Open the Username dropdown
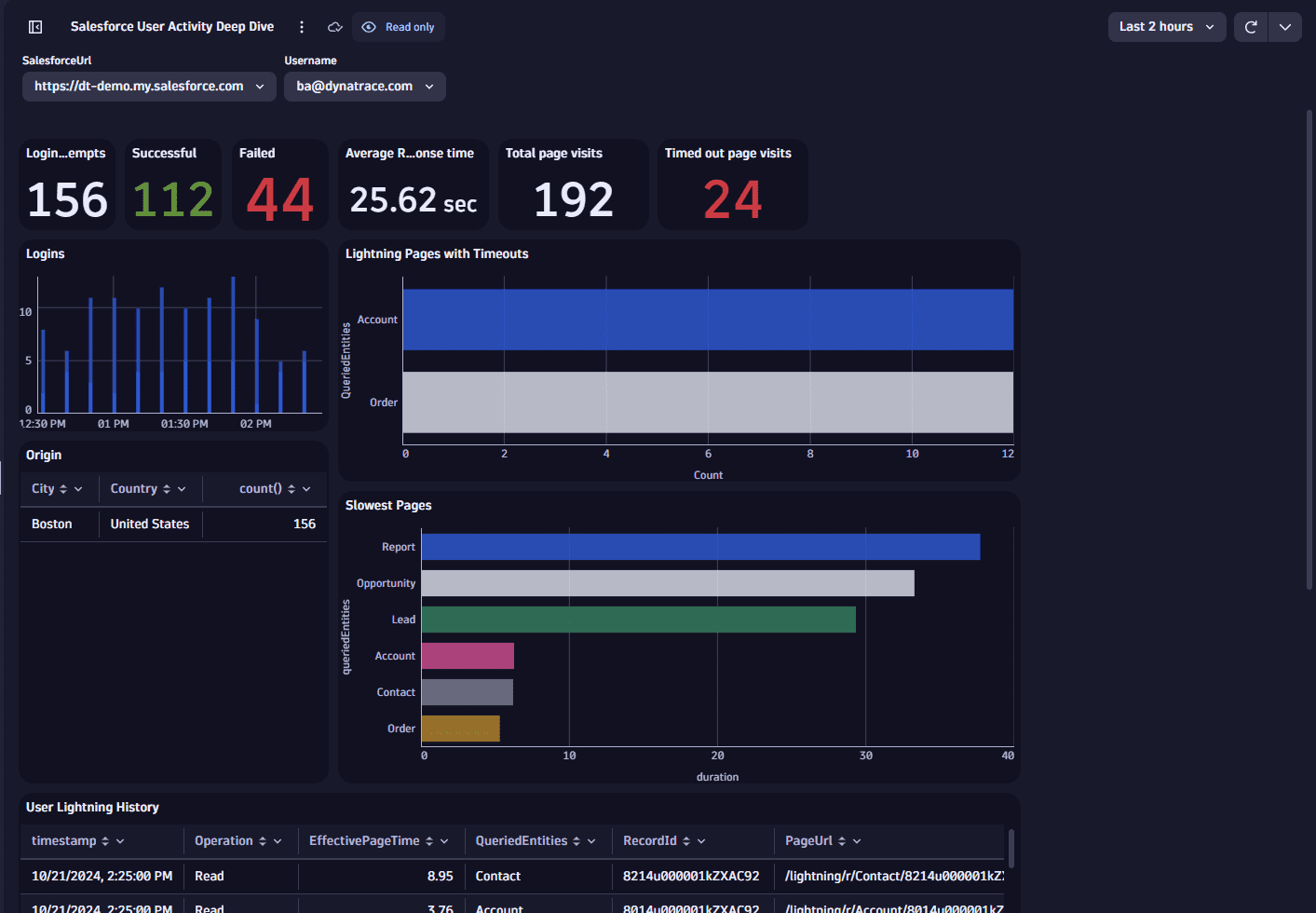 365,87
